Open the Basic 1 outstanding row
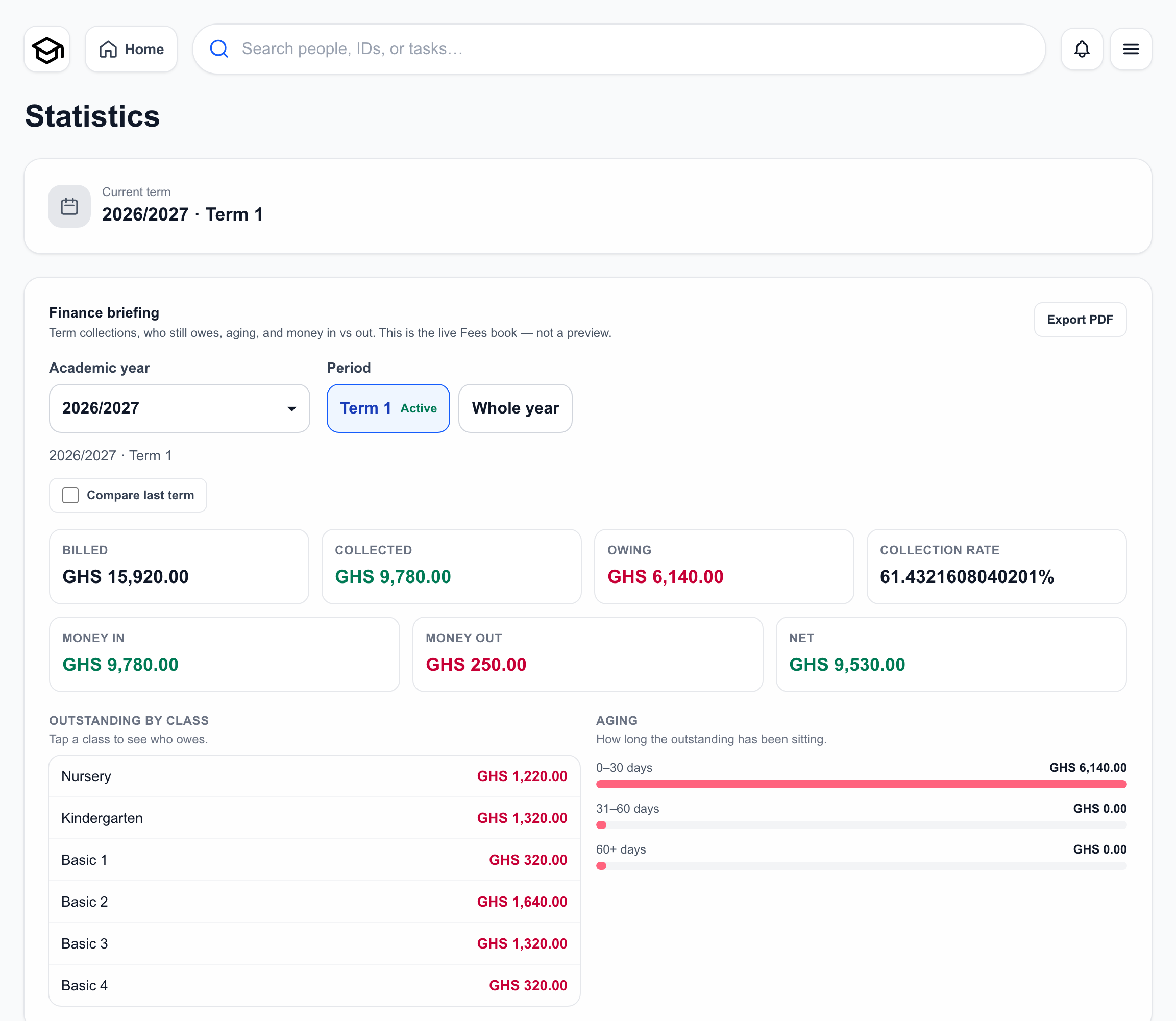Screen dimensions: 1176x1021 point(314,860)
